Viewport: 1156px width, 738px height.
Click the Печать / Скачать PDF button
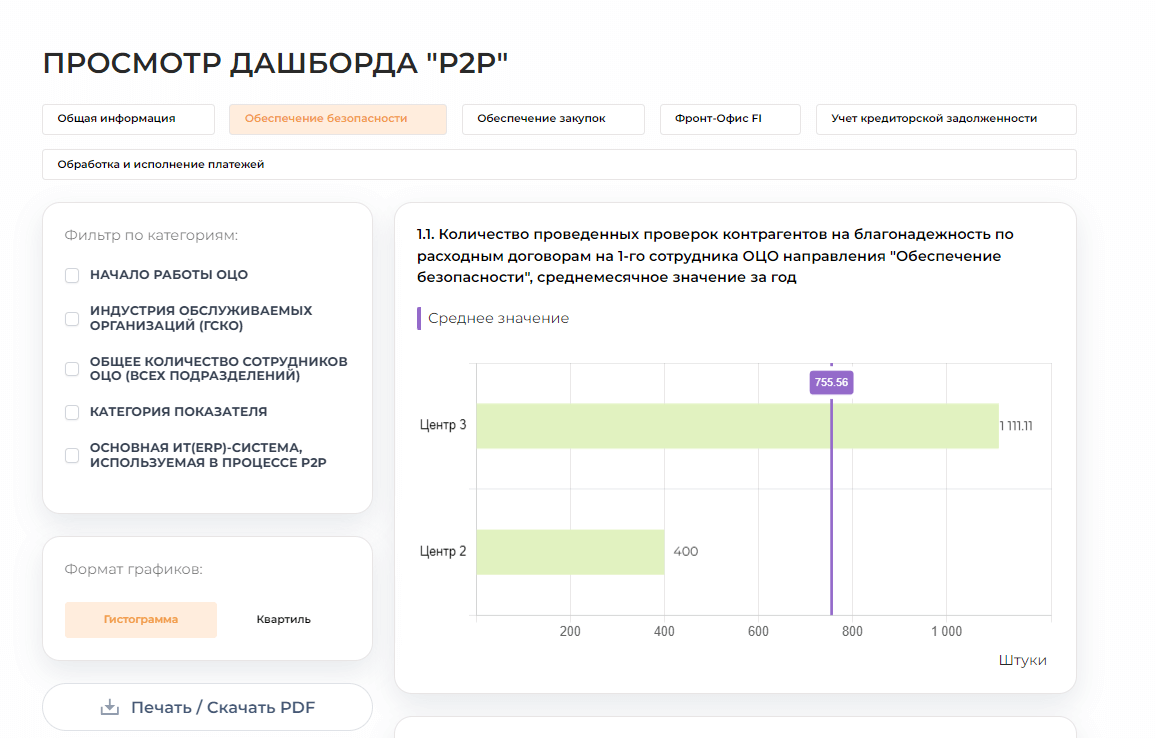point(207,707)
